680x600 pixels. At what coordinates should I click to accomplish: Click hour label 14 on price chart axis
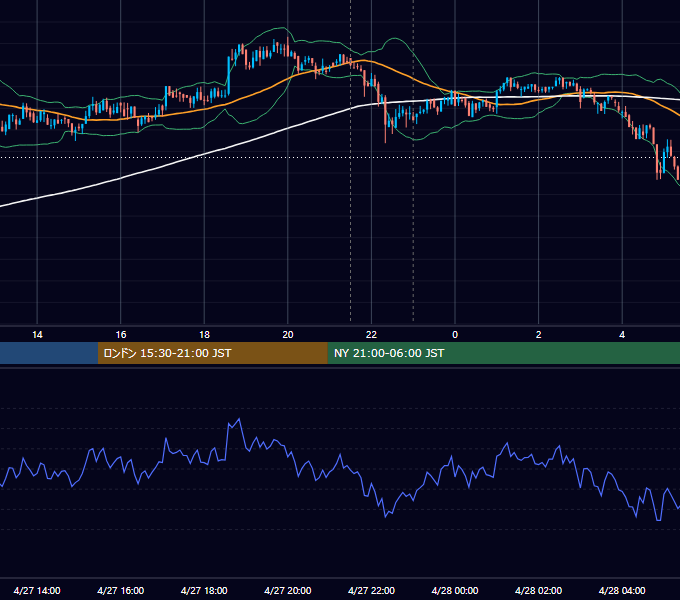pyautogui.click(x=37, y=335)
